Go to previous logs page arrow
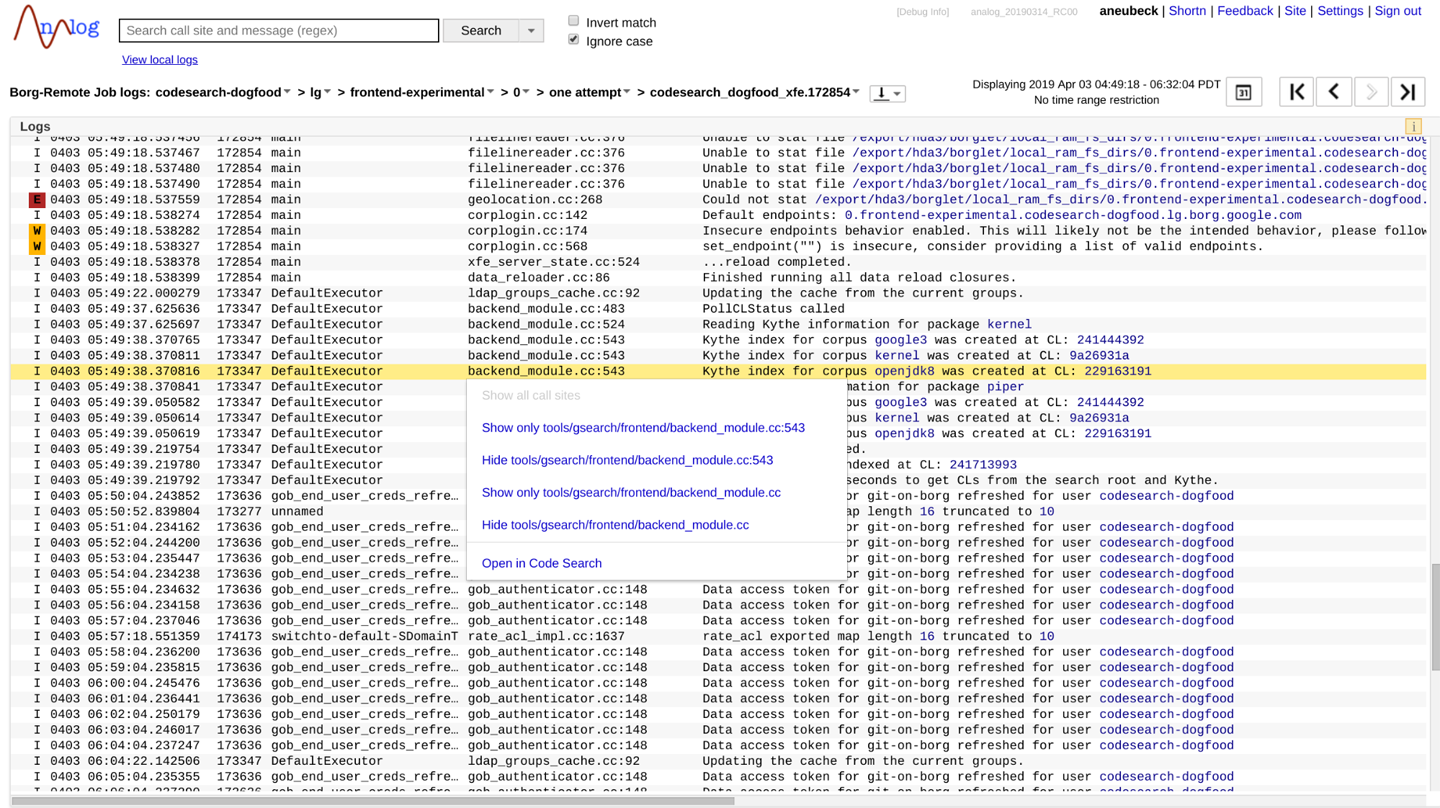The width and height of the screenshot is (1440, 808). 1333,91
